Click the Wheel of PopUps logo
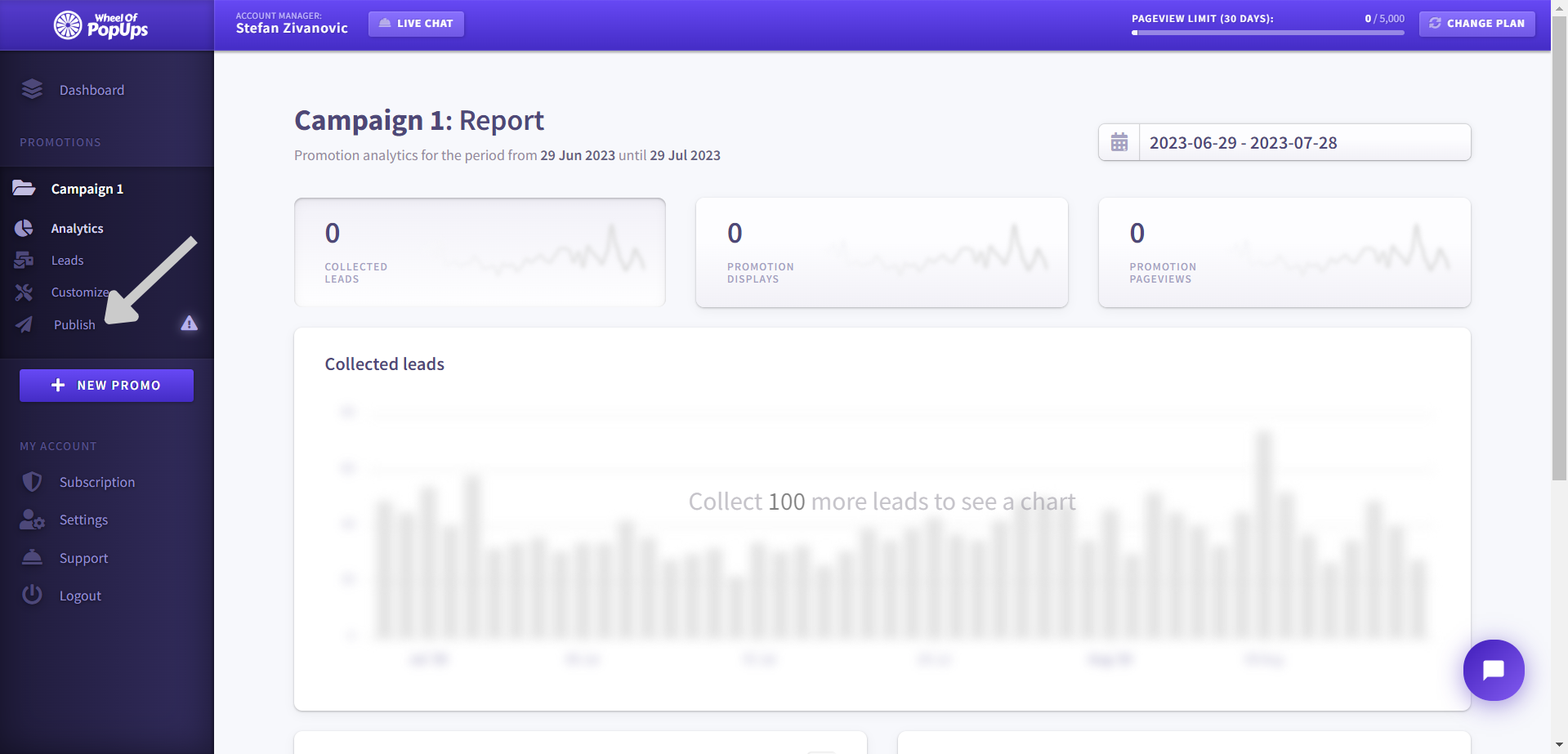This screenshot has height=754, width=1568. [x=101, y=25]
